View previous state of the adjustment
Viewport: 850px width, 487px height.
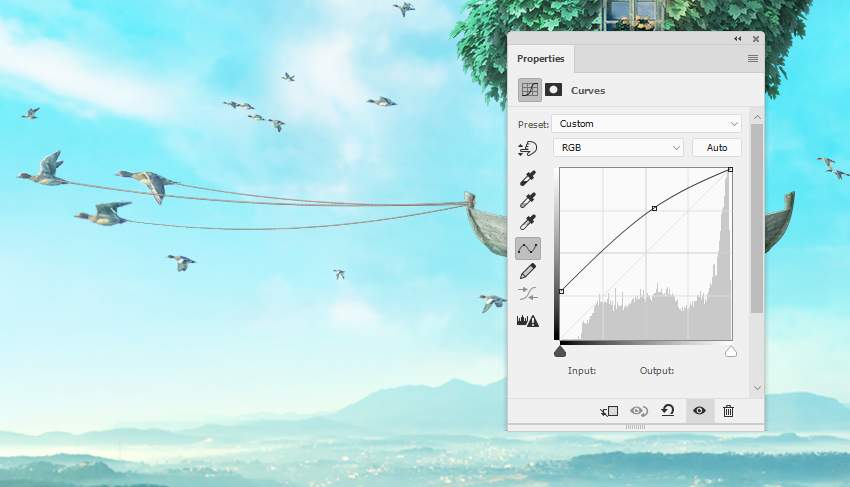639,411
